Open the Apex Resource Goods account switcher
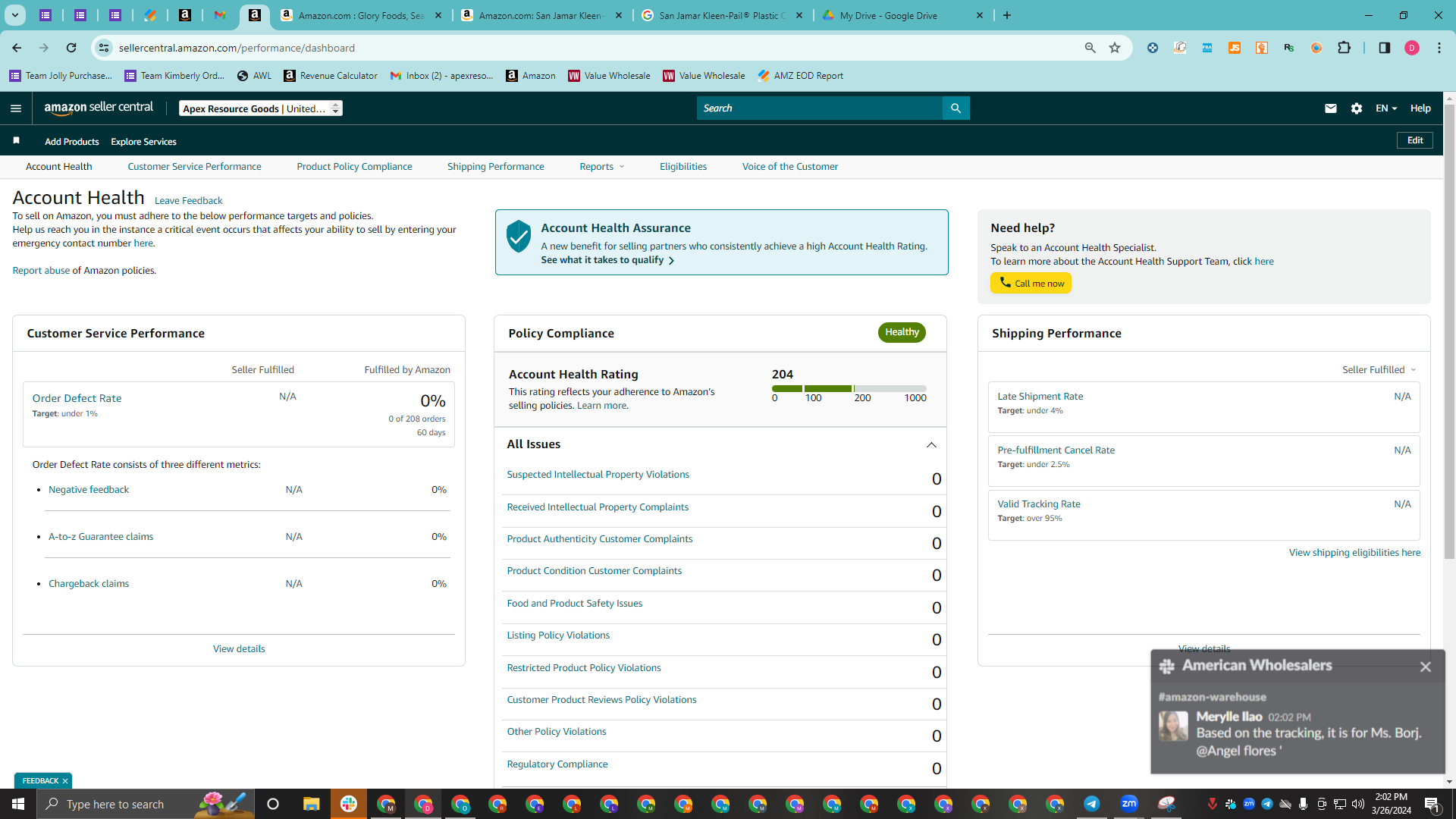The width and height of the screenshot is (1456, 819). click(261, 108)
